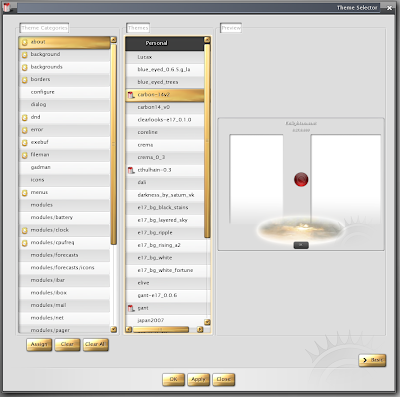This screenshot has width=400, height=397.
Task: Select the modules/forecasts/icons category
Action: tap(64, 268)
